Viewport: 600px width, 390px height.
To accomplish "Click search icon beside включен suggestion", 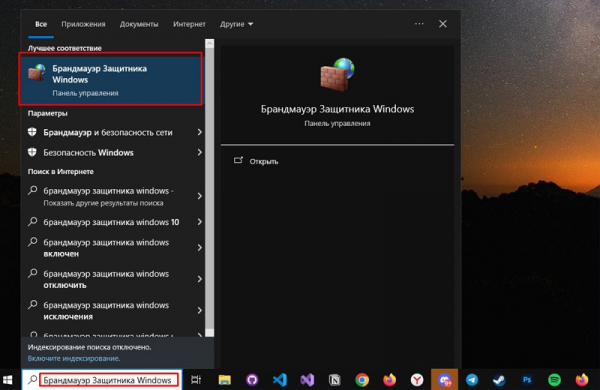I will tap(33, 242).
